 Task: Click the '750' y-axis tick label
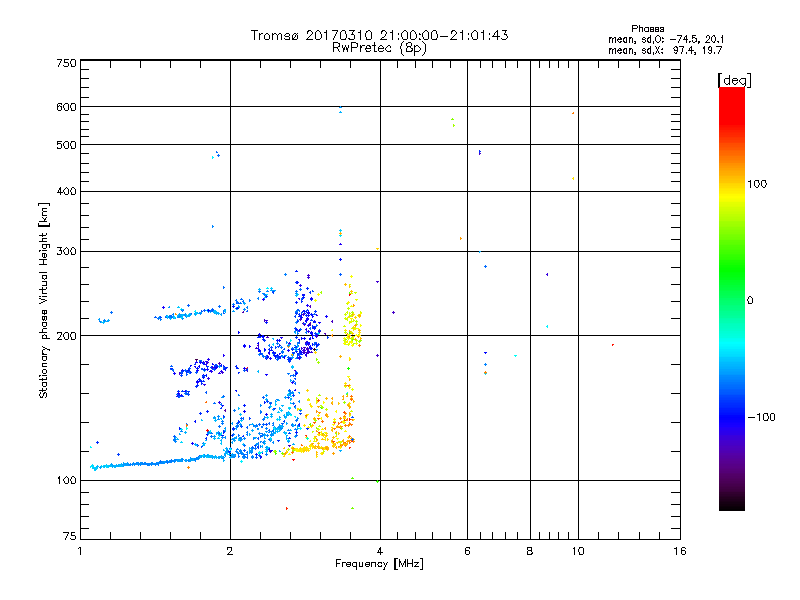[66, 63]
